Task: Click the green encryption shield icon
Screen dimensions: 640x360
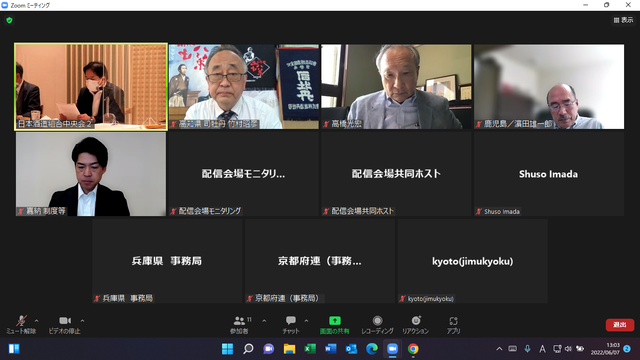Action: (x=9, y=20)
